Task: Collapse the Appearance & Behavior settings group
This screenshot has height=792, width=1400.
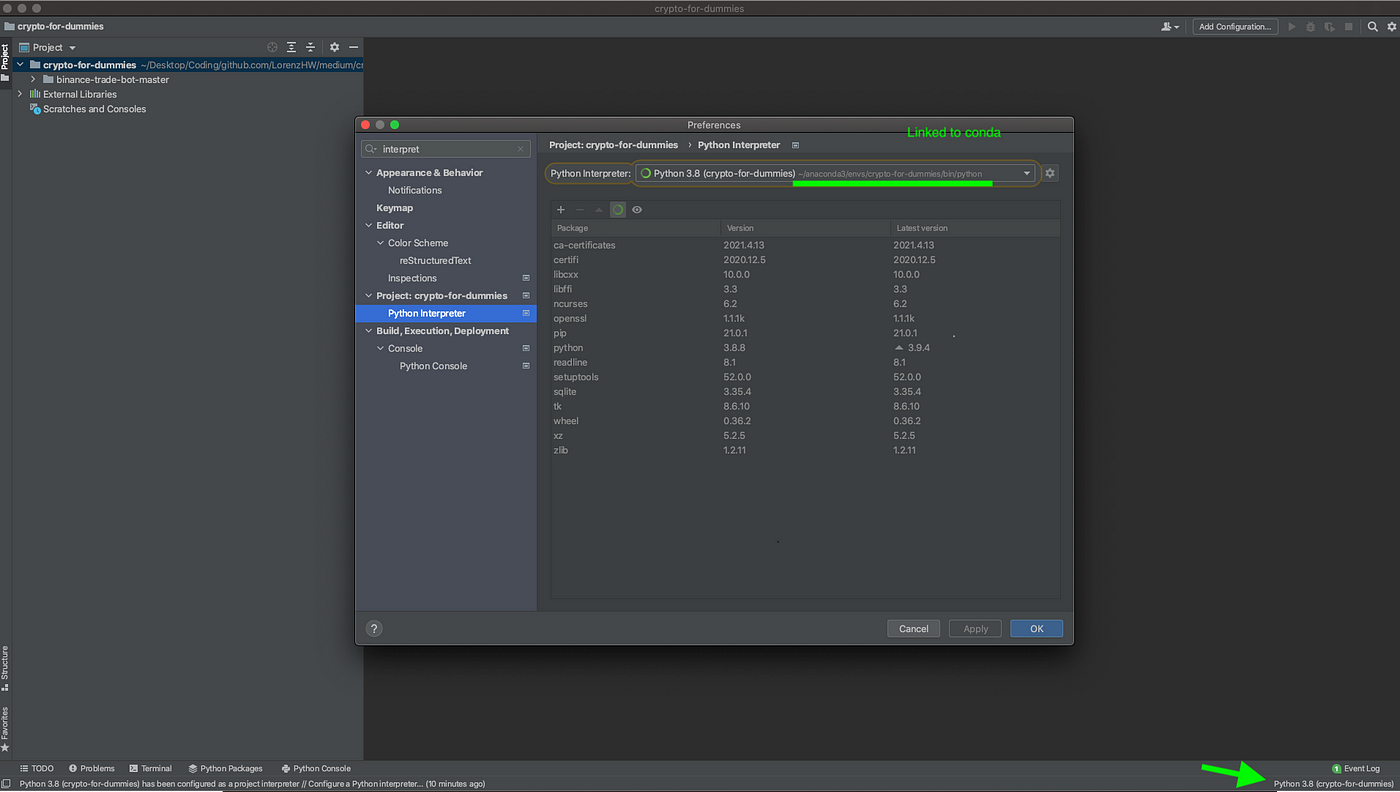Action: click(368, 173)
